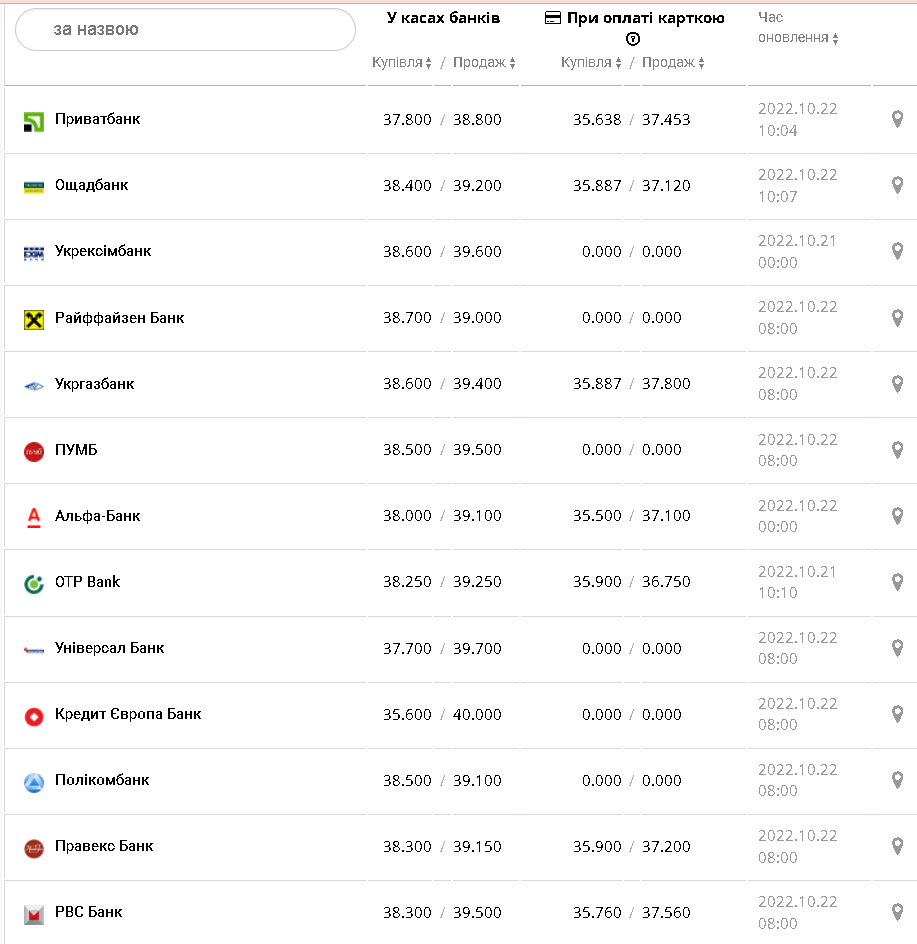Open the Укрексімбанк bank link
The height and width of the screenshot is (944, 917).
tap(103, 251)
